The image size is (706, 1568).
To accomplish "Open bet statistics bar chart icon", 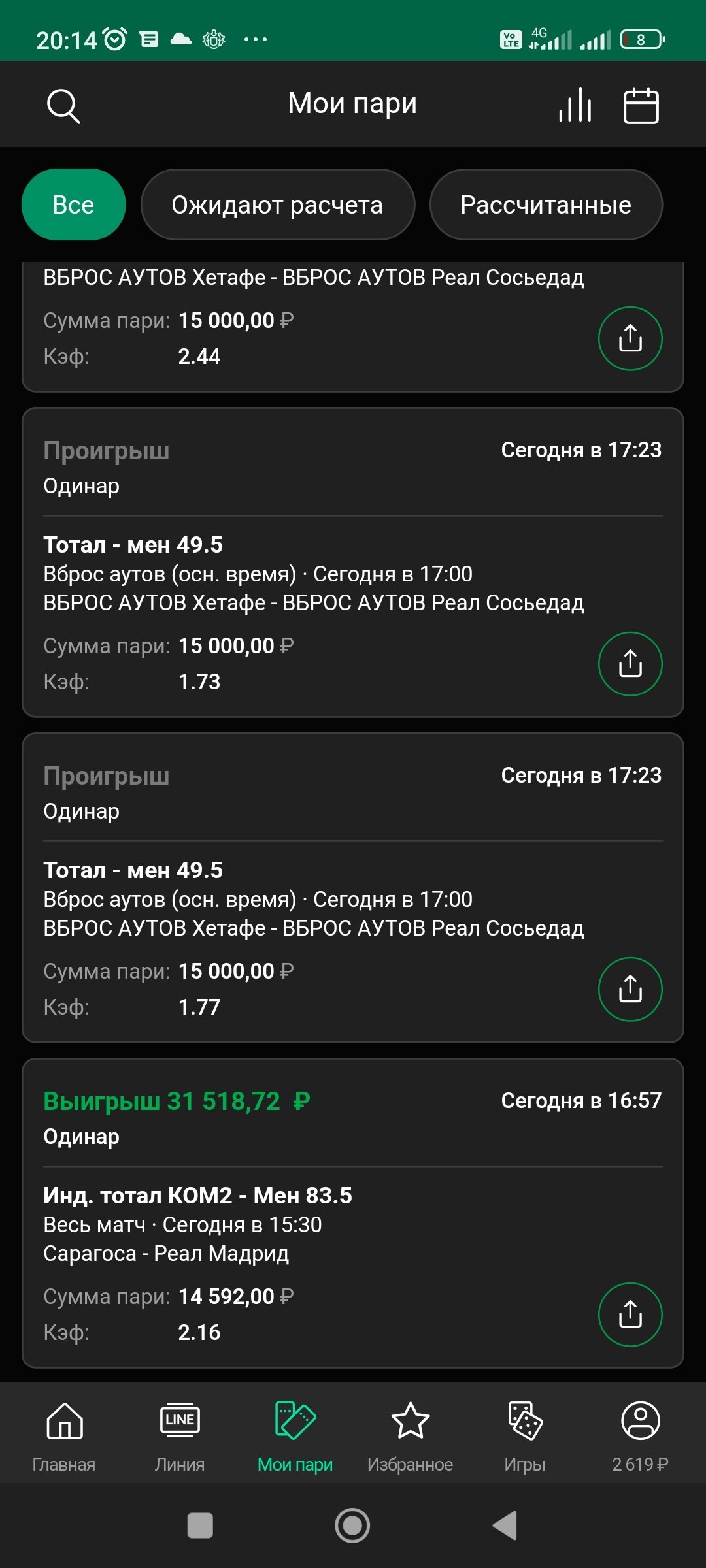I will pyautogui.click(x=575, y=105).
